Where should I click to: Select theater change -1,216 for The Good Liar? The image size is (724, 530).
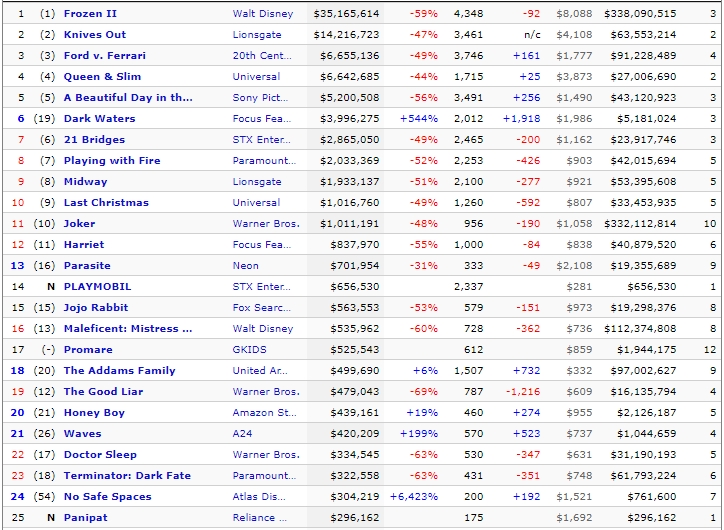pos(523,391)
